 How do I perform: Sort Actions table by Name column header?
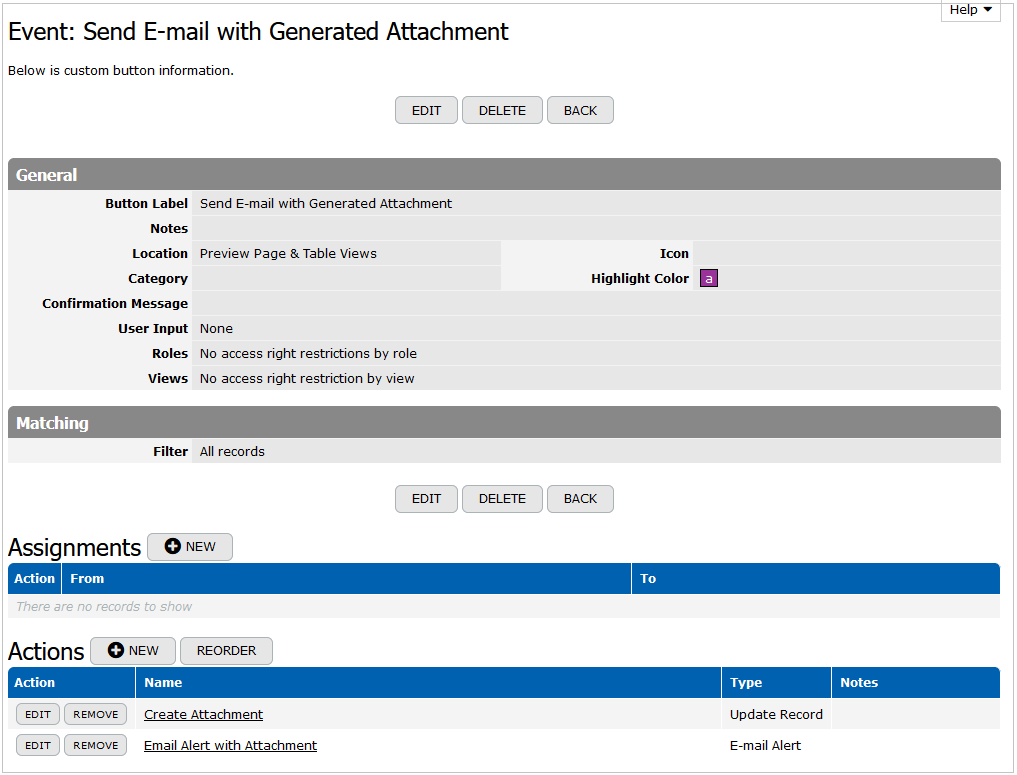pos(163,683)
